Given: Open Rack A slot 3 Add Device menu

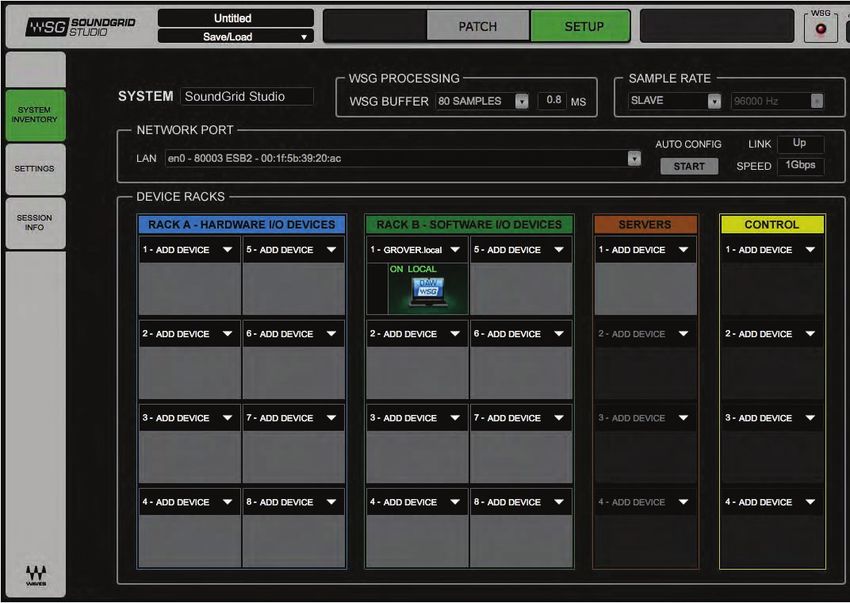Looking at the screenshot, I should [189, 418].
